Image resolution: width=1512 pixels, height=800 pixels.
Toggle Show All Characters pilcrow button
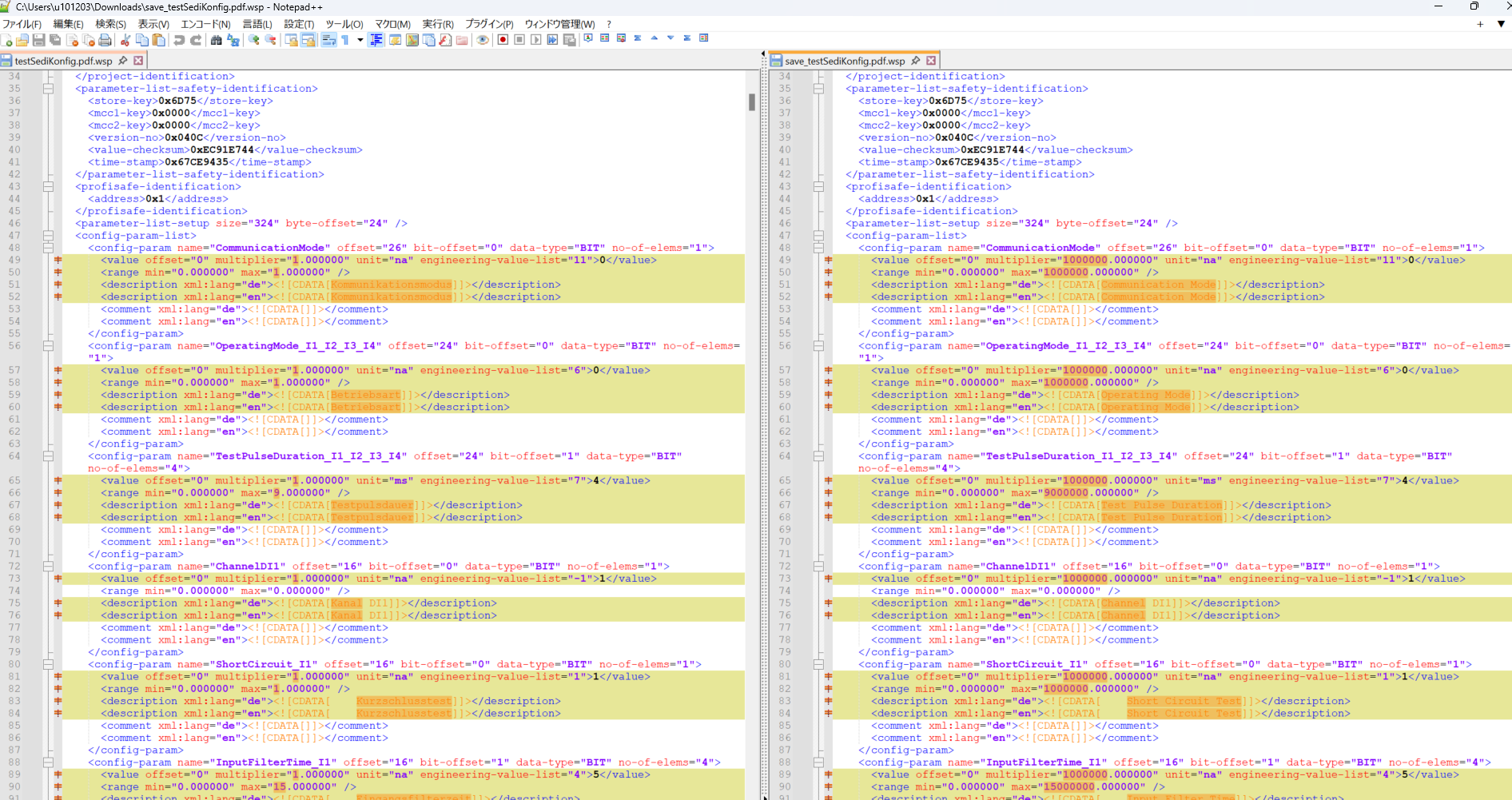[x=345, y=40]
